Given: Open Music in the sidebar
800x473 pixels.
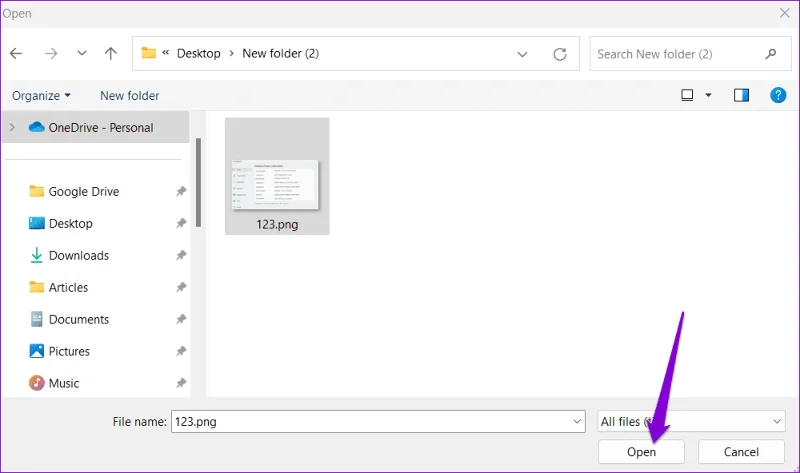Looking at the screenshot, I should pyautogui.click(x=54, y=383).
